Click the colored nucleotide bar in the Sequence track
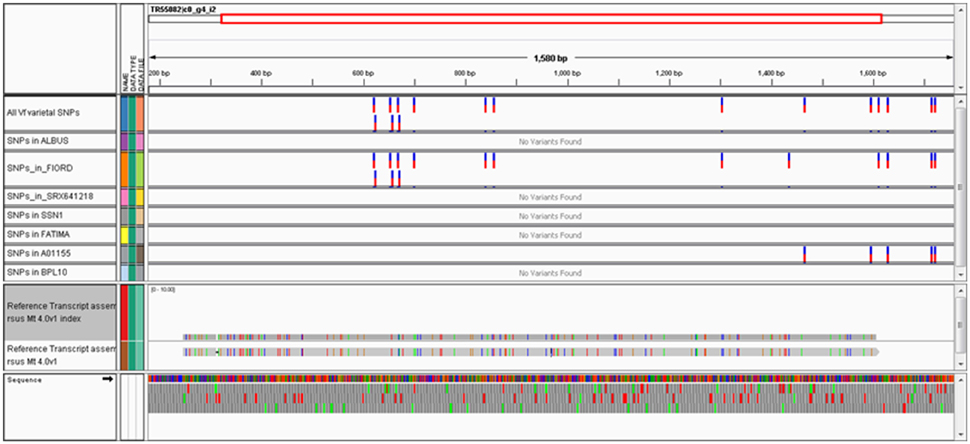 click(551, 378)
